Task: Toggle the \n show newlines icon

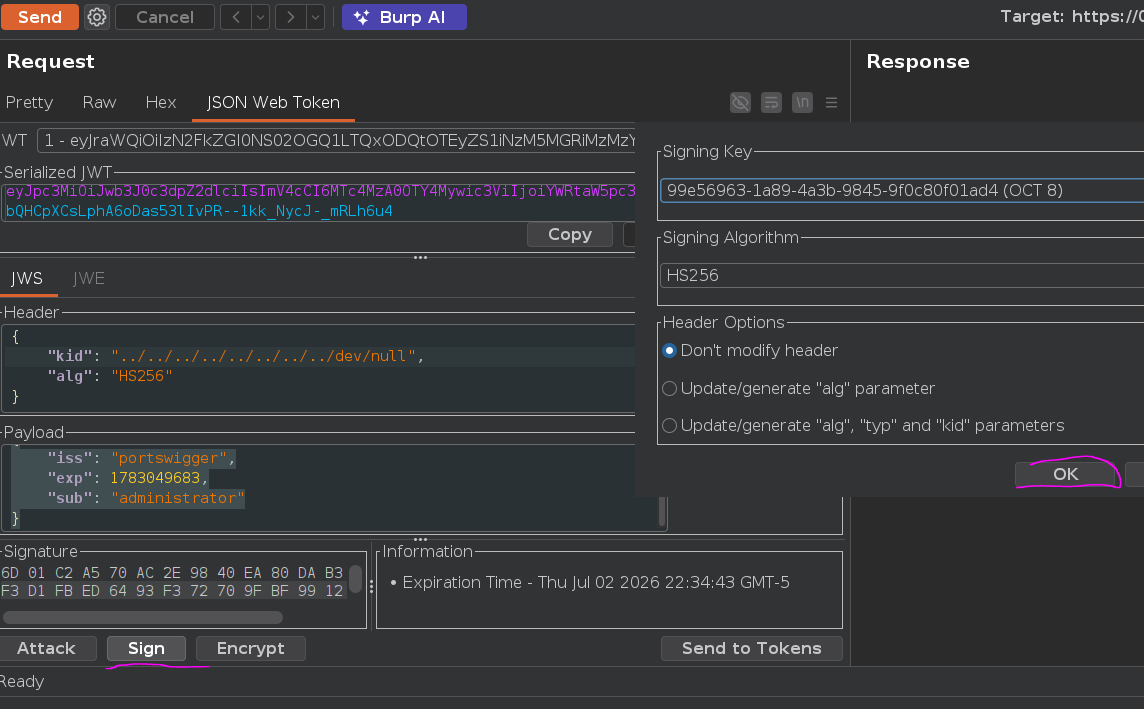Action: [x=803, y=102]
